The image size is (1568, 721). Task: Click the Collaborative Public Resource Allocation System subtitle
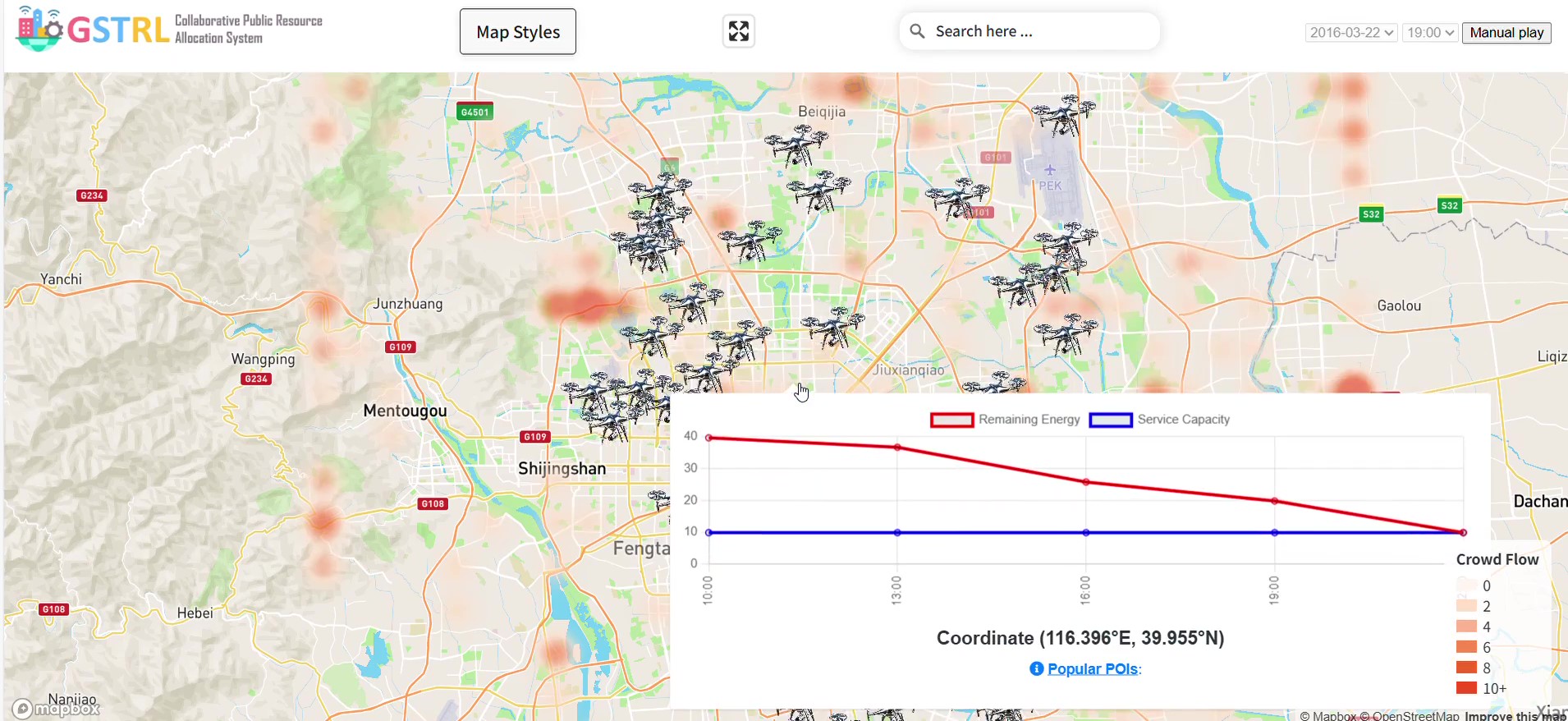(x=249, y=29)
